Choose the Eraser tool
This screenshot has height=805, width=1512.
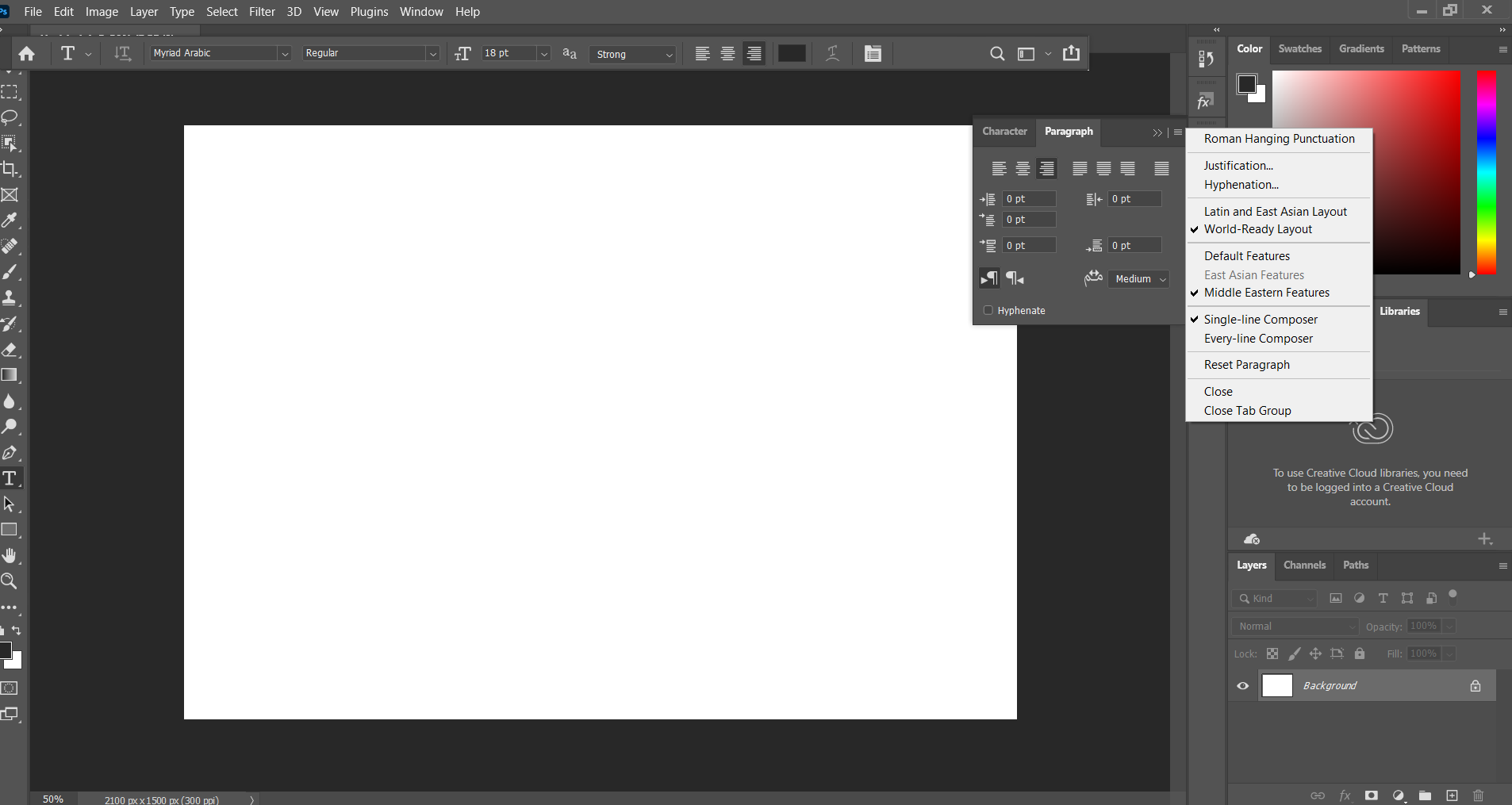pos(10,350)
